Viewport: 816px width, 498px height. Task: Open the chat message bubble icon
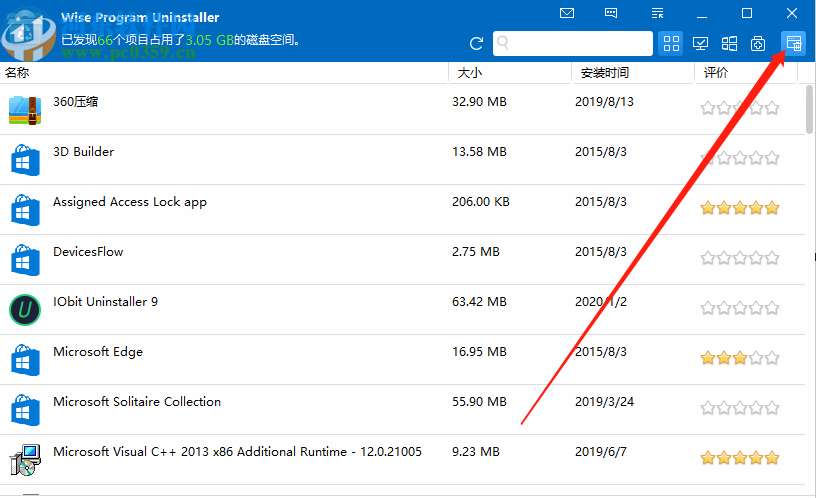pyautogui.click(x=611, y=13)
